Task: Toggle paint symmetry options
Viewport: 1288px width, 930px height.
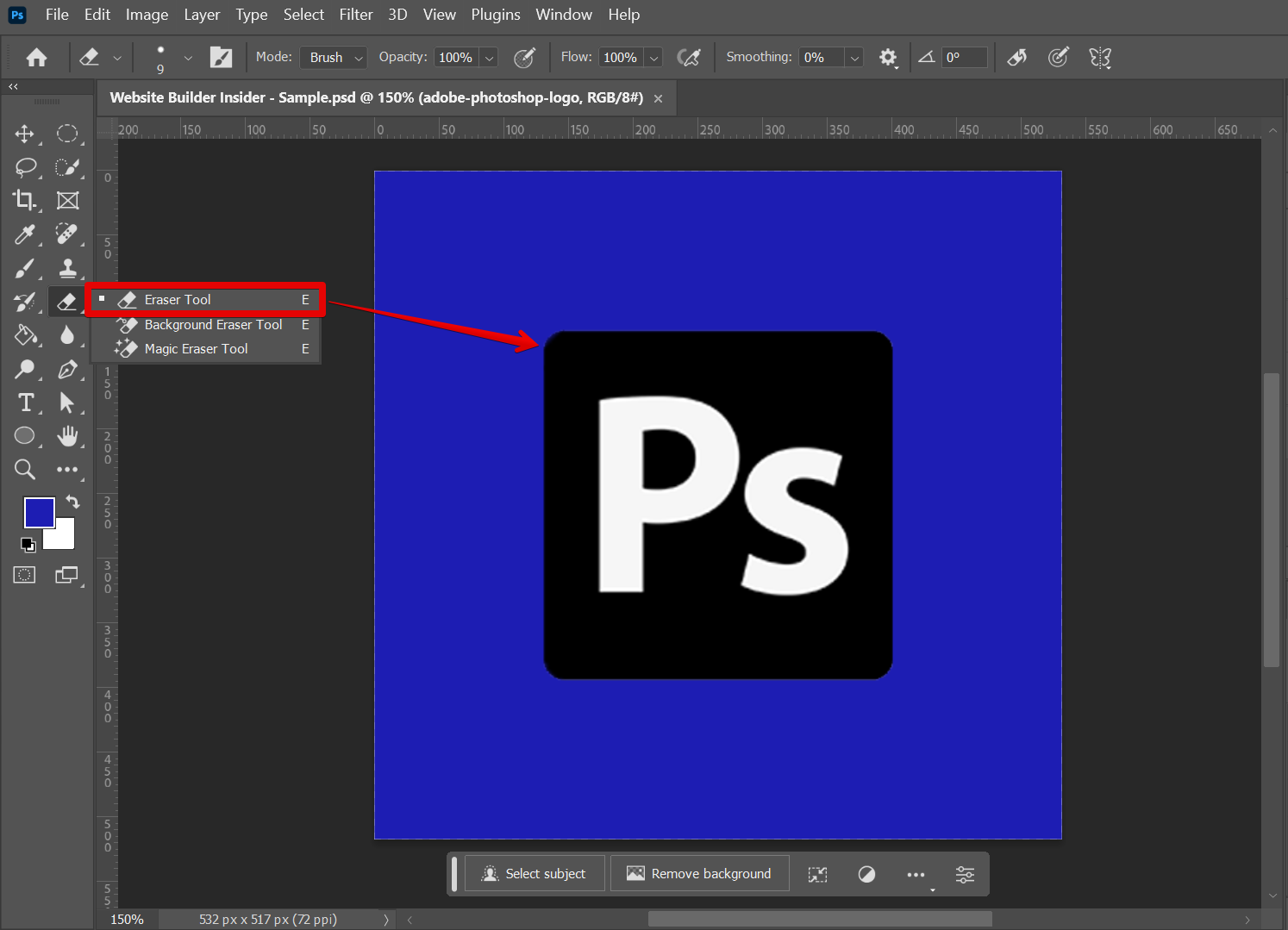Action: 1100,57
